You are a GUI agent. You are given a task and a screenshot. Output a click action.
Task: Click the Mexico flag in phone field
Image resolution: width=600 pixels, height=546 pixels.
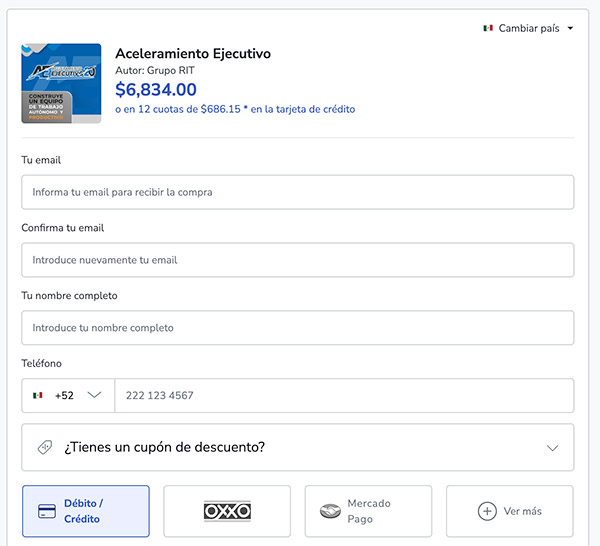tap(38, 395)
